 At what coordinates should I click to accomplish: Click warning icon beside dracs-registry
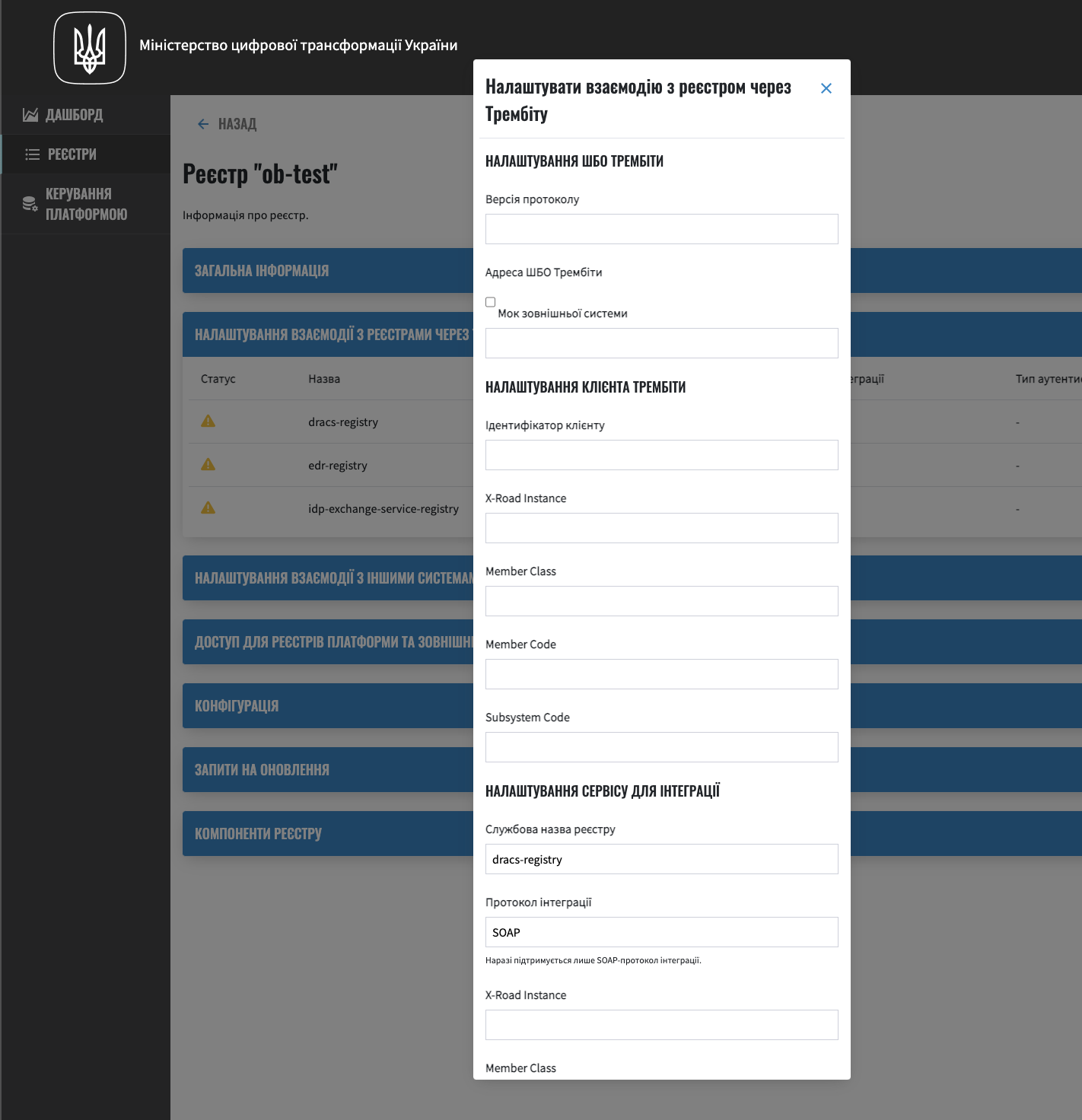coord(208,422)
